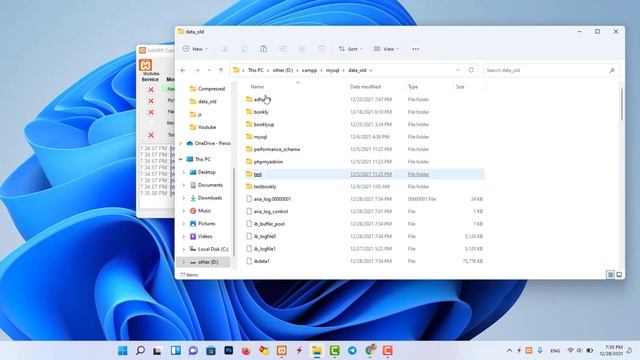Image resolution: width=640 pixels, height=360 pixels.
Task: Switch to details view in status bar
Action: (610, 275)
